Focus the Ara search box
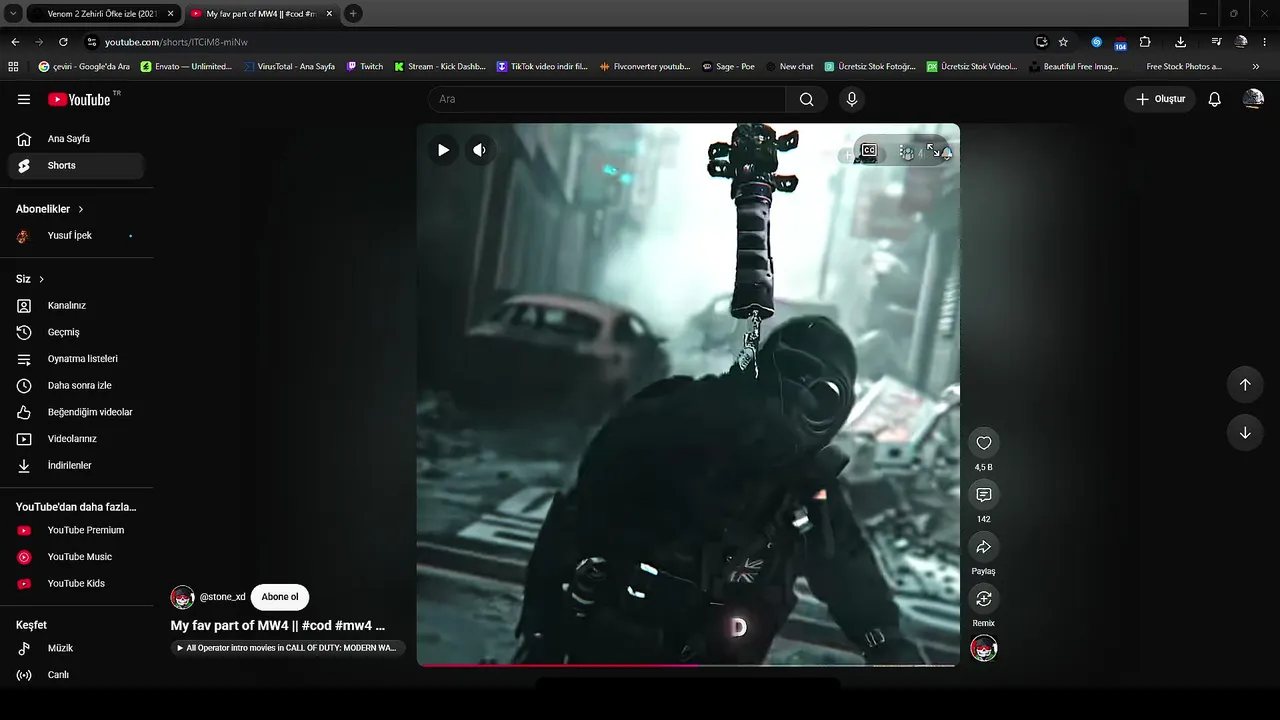This screenshot has width=1280, height=720. 607,99
